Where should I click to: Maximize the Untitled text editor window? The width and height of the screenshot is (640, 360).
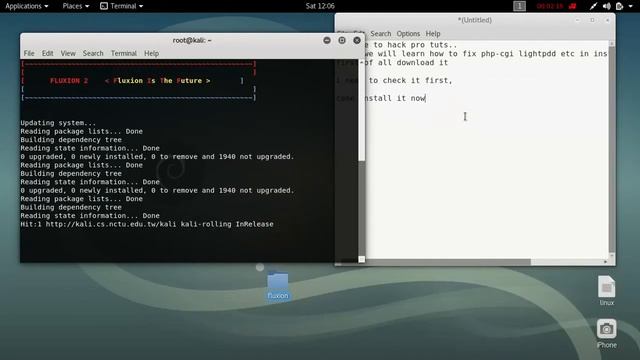592,20
